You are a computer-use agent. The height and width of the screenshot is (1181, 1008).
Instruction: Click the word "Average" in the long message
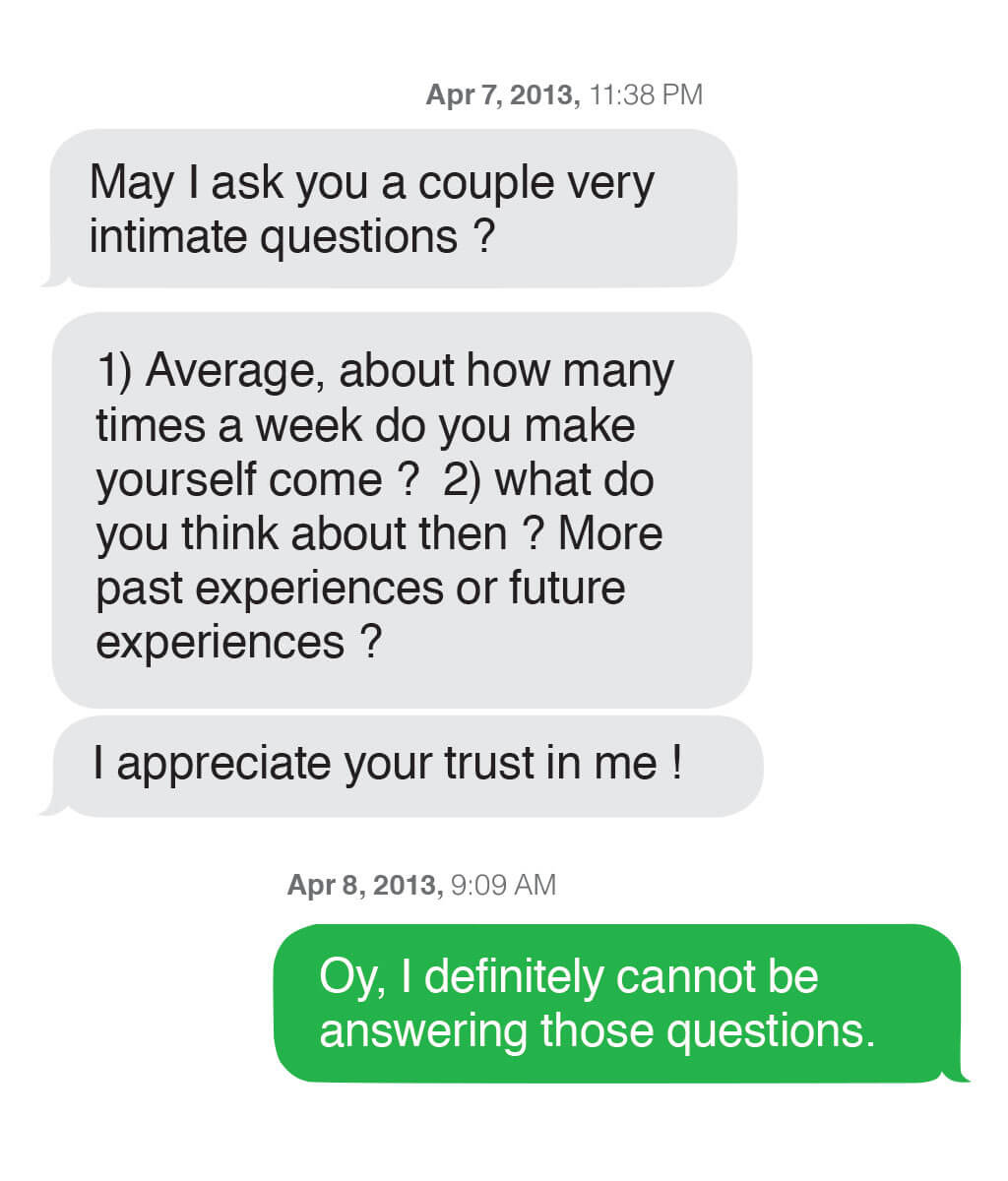(x=235, y=371)
